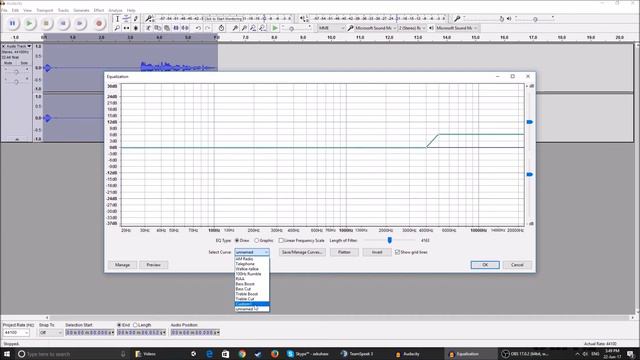Click the Flatten button
Viewport: 640px width, 360px height.
click(344, 252)
